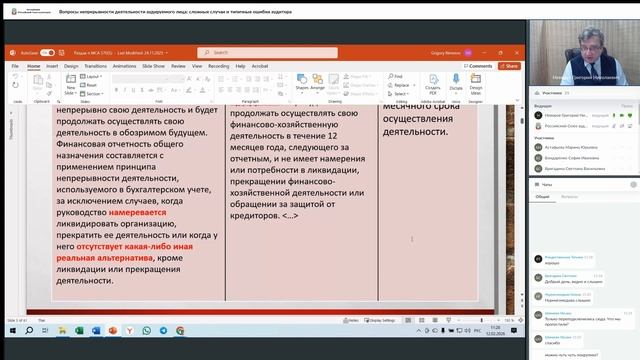
Task: Click the taskbar search icon
Action: click(x=29, y=331)
